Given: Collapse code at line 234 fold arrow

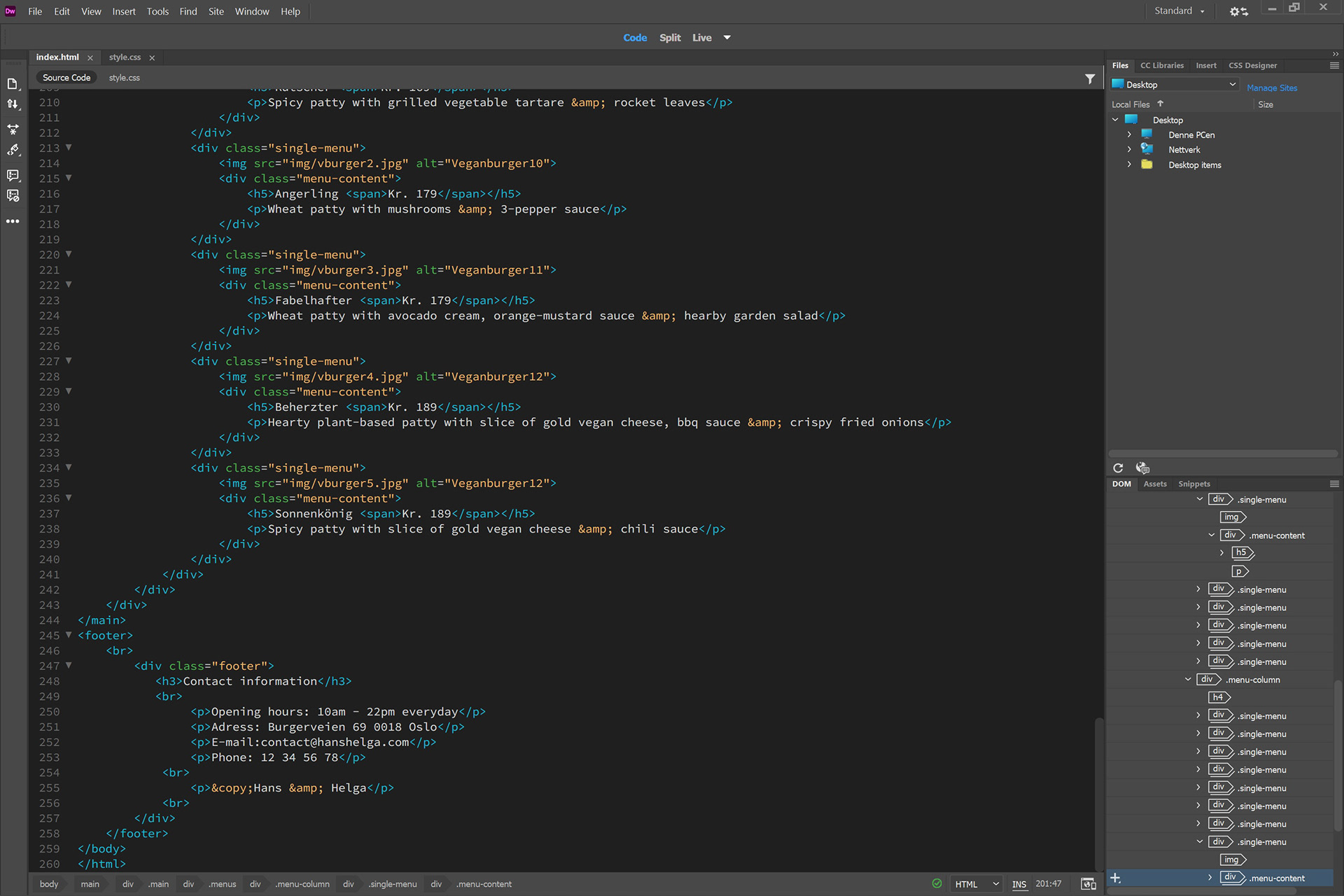Looking at the screenshot, I should click(69, 468).
